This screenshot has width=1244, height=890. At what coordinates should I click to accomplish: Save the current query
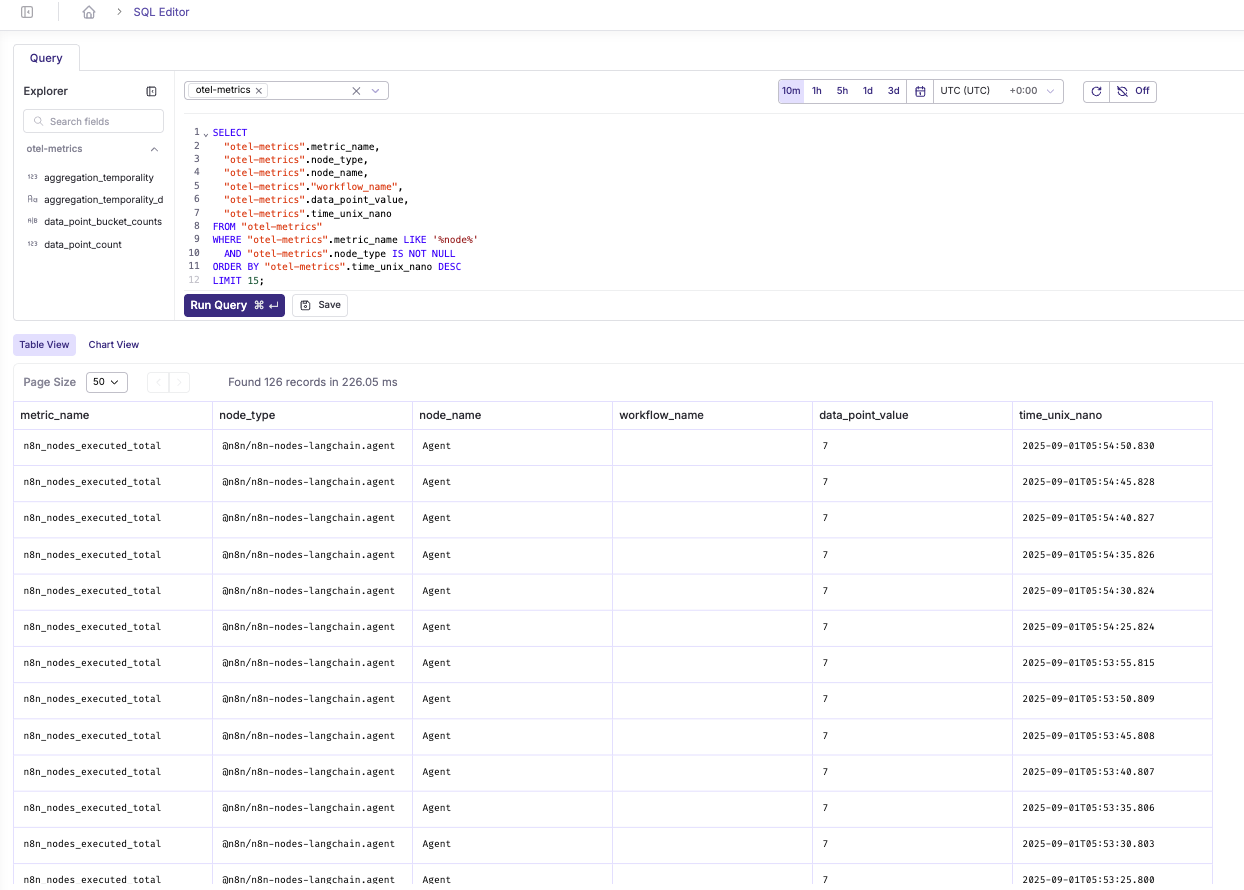pyautogui.click(x=320, y=305)
